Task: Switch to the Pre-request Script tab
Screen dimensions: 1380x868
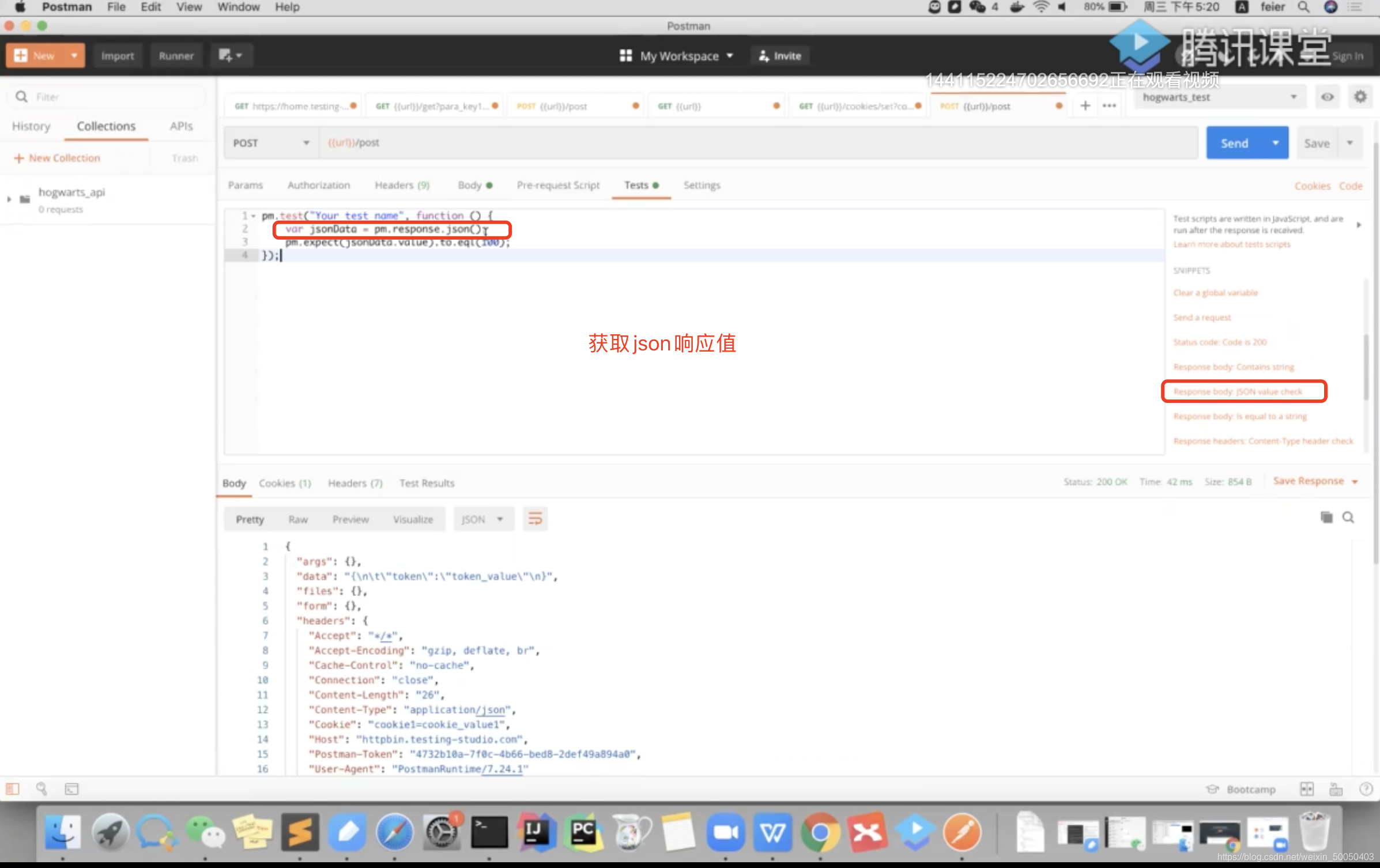Action: (558, 185)
